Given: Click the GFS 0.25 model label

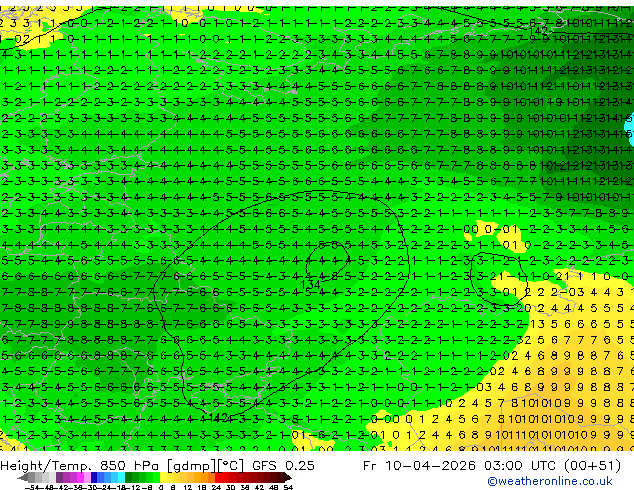Looking at the screenshot, I should coord(283,465).
